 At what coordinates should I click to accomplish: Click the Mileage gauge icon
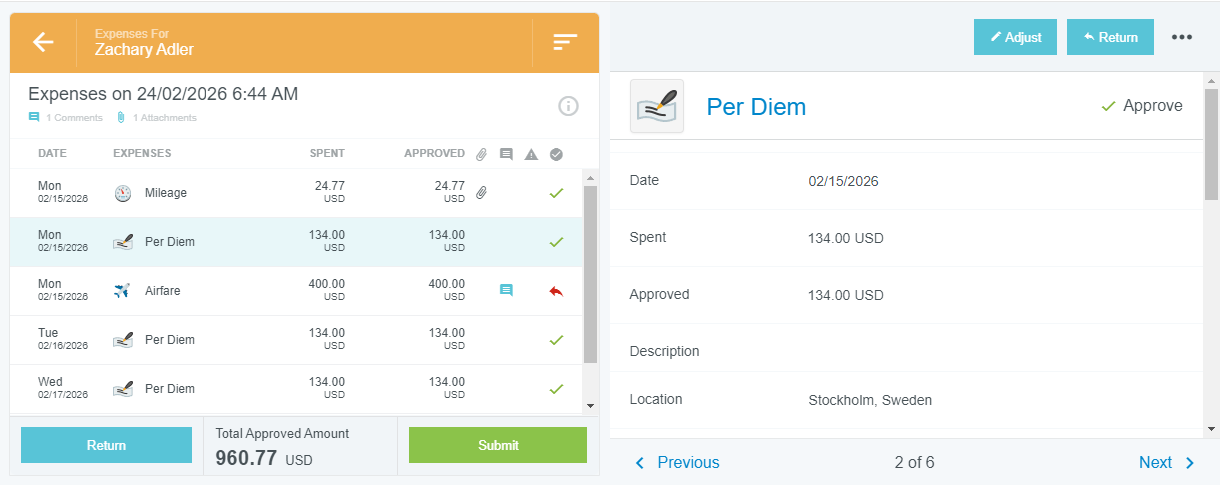coord(123,193)
